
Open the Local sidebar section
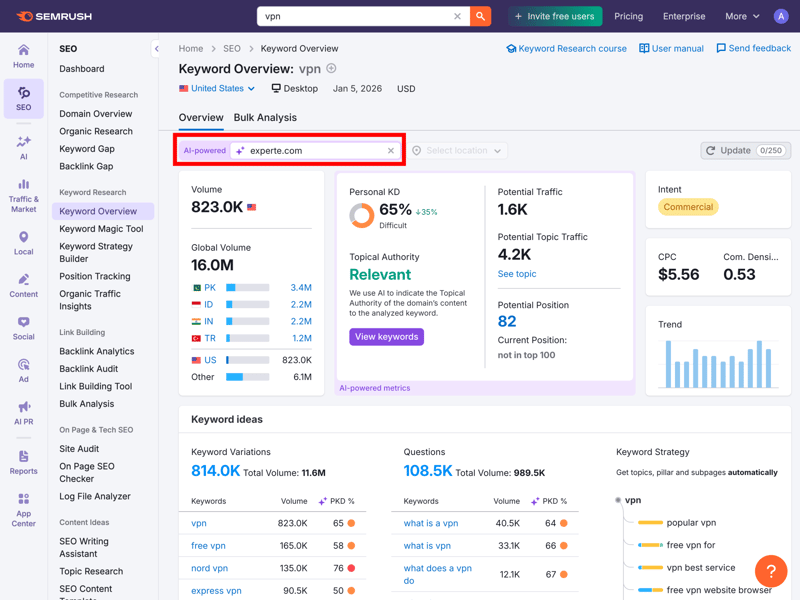(x=23, y=243)
